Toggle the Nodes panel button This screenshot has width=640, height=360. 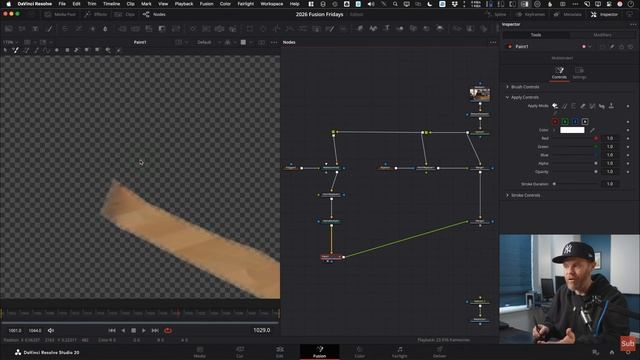(154, 14)
